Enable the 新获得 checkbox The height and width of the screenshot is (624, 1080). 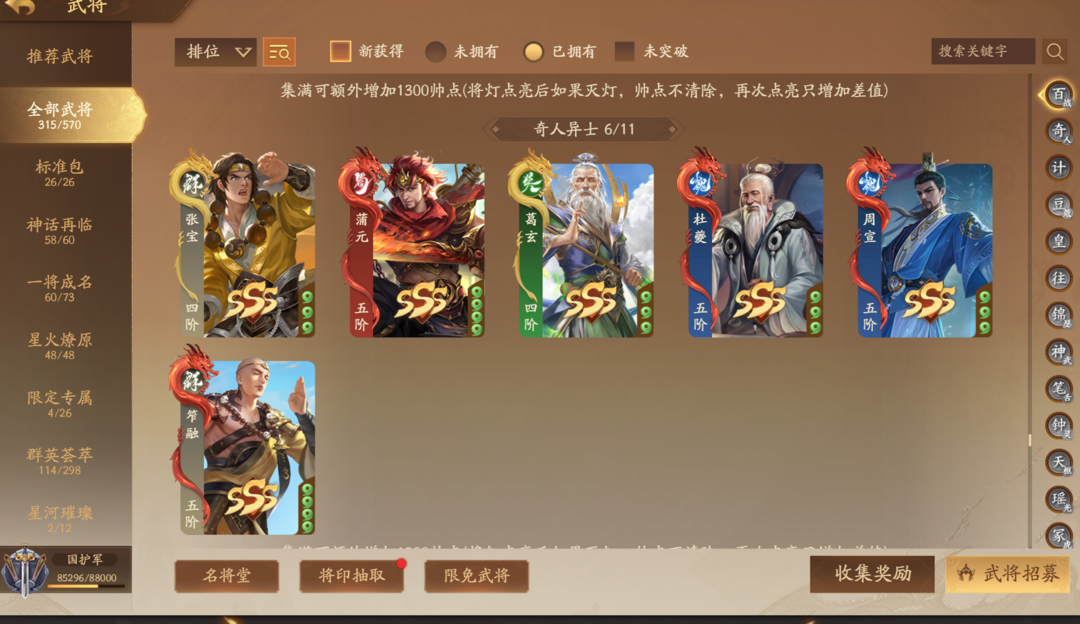pyautogui.click(x=340, y=51)
